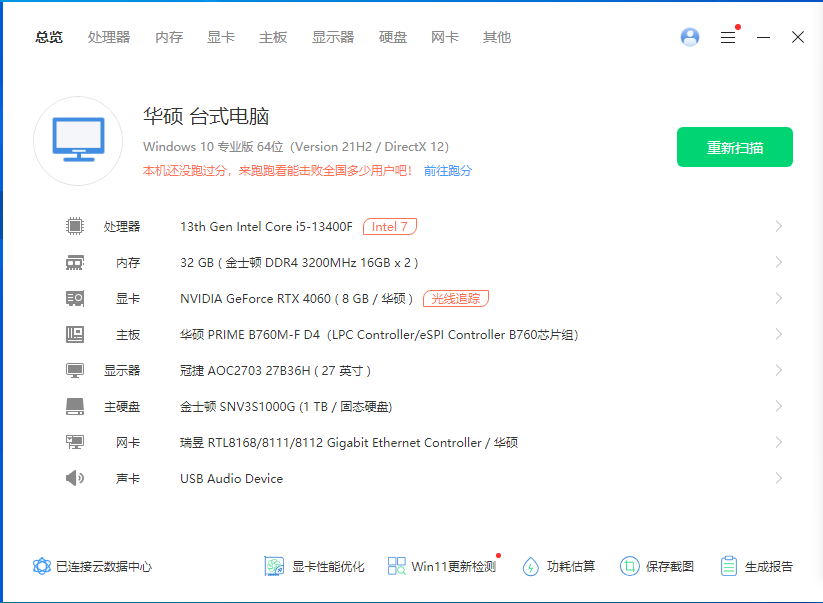Expand the 处理器 row chevron

[x=779, y=226]
